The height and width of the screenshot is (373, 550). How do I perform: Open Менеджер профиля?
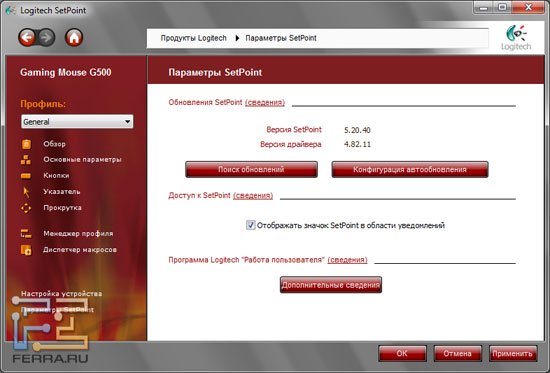click(78, 234)
